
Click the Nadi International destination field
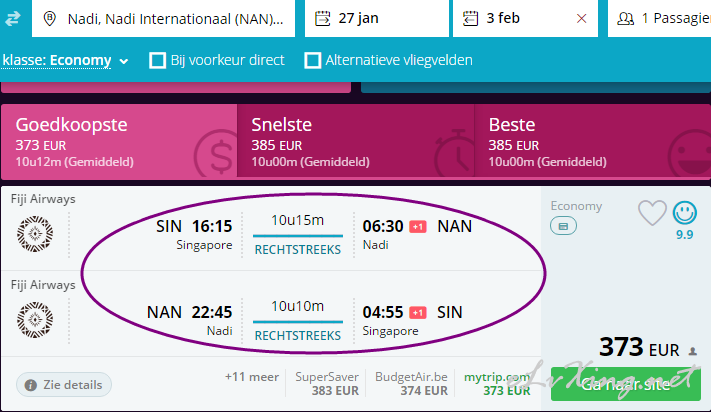(x=163, y=19)
